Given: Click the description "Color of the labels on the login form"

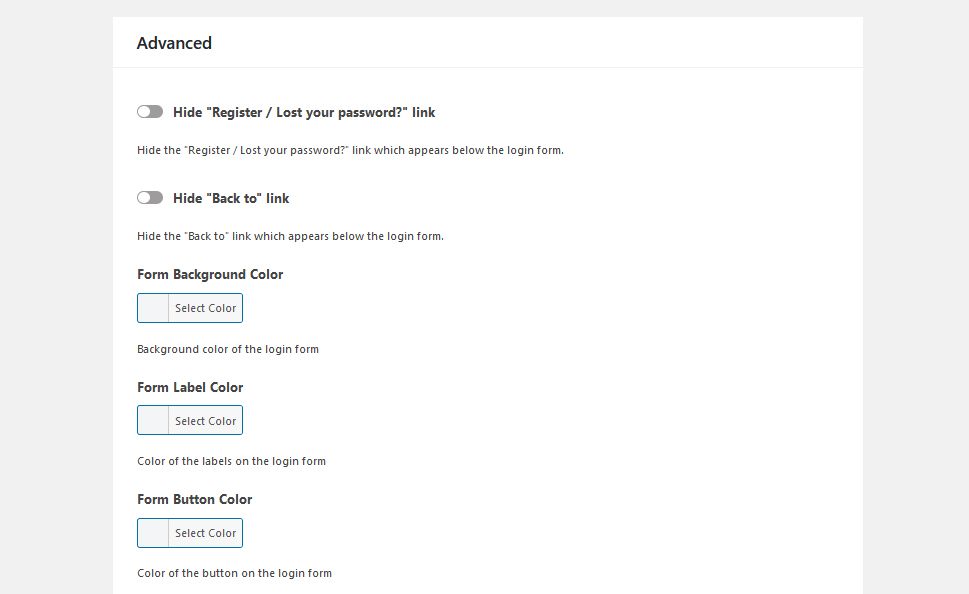Looking at the screenshot, I should [231, 461].
